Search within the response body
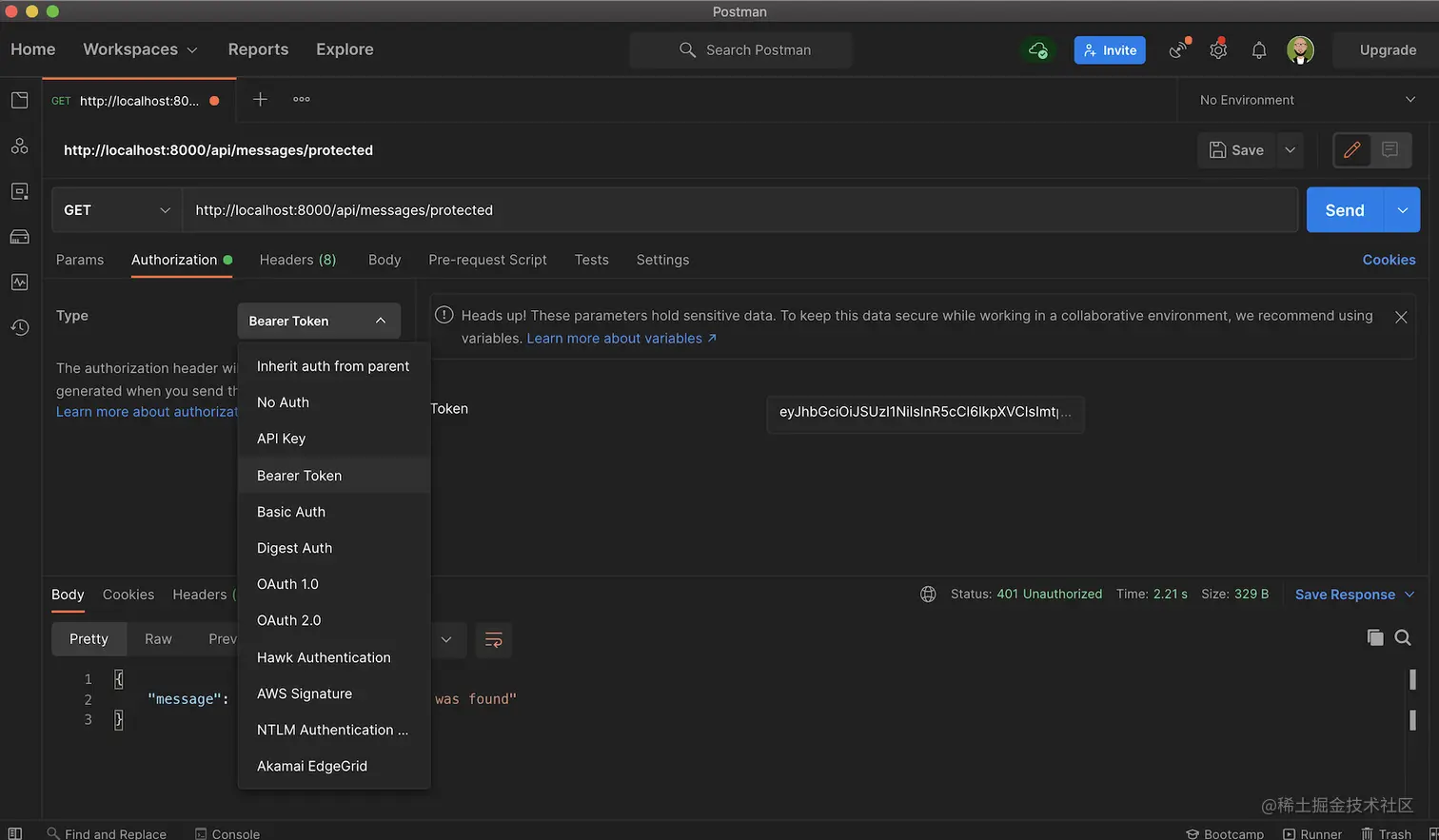This screenshot has width=1439, height=840. [x=1403, y=637]
